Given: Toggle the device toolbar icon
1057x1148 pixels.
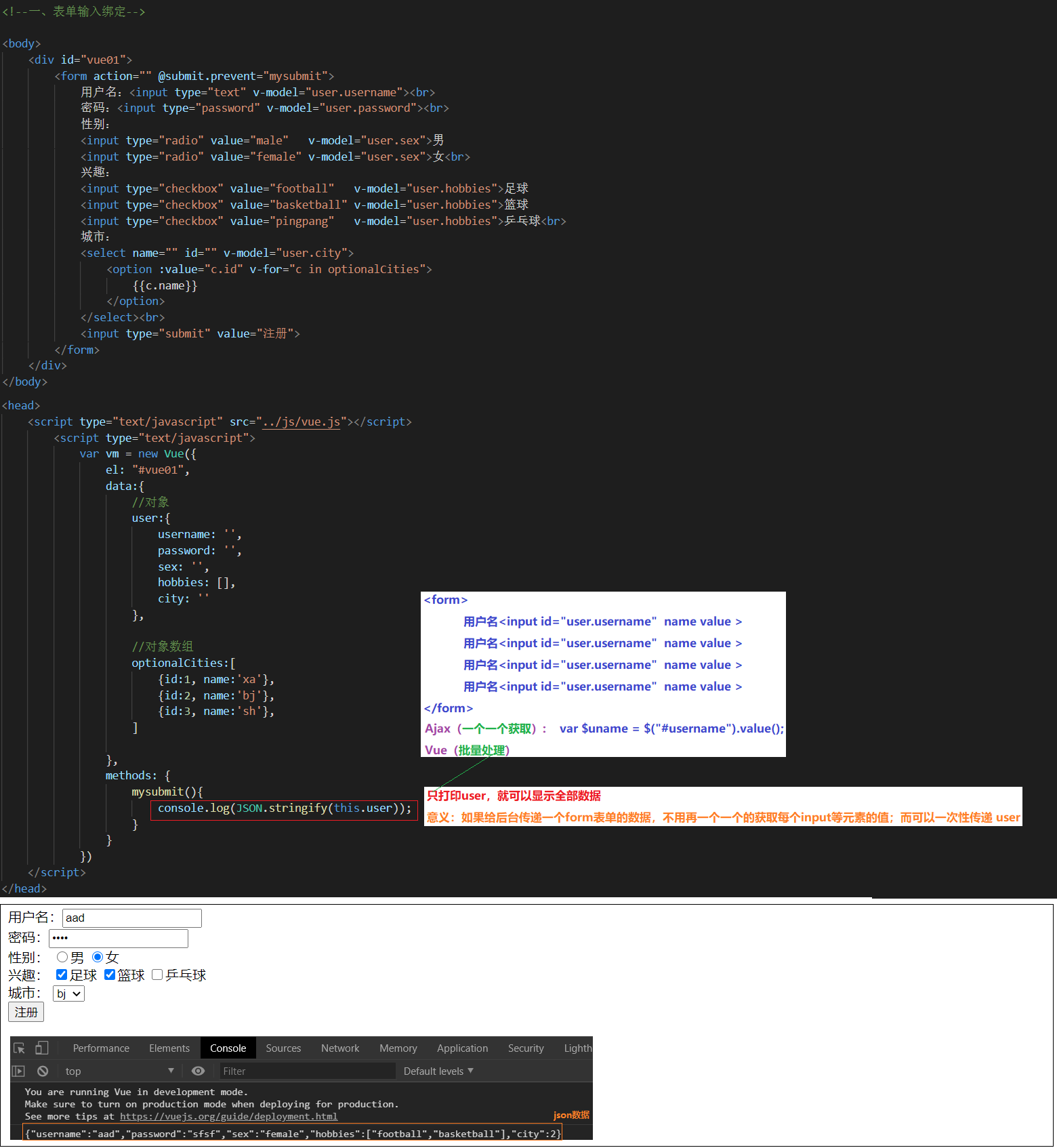Looking at the screenshot, I should tap(42, 1048).
